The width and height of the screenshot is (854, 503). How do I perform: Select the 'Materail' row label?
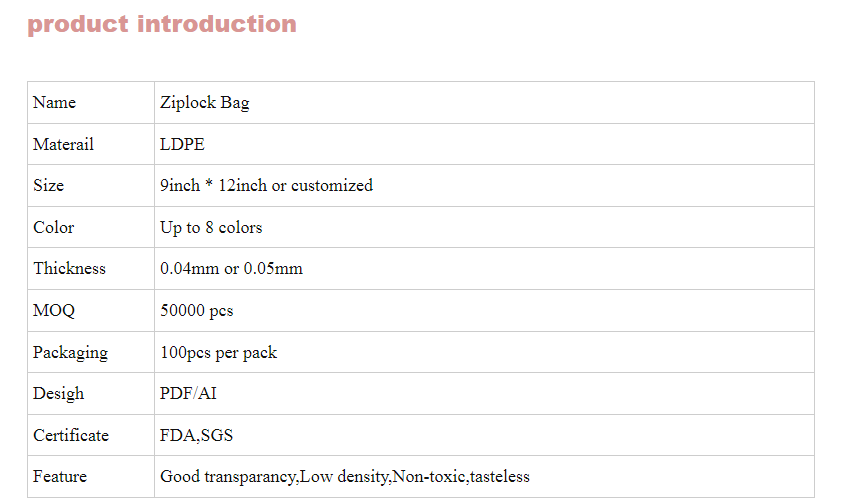[x=63, y=144]
